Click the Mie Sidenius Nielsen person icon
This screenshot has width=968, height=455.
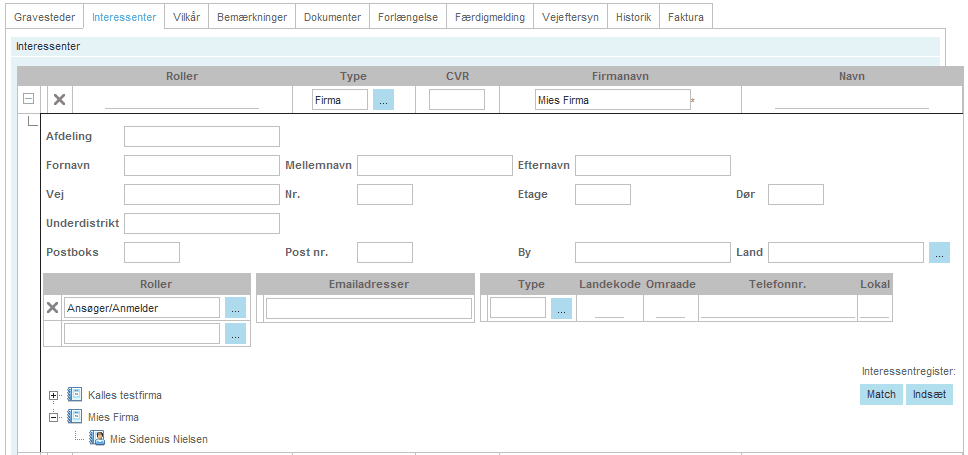97,438
